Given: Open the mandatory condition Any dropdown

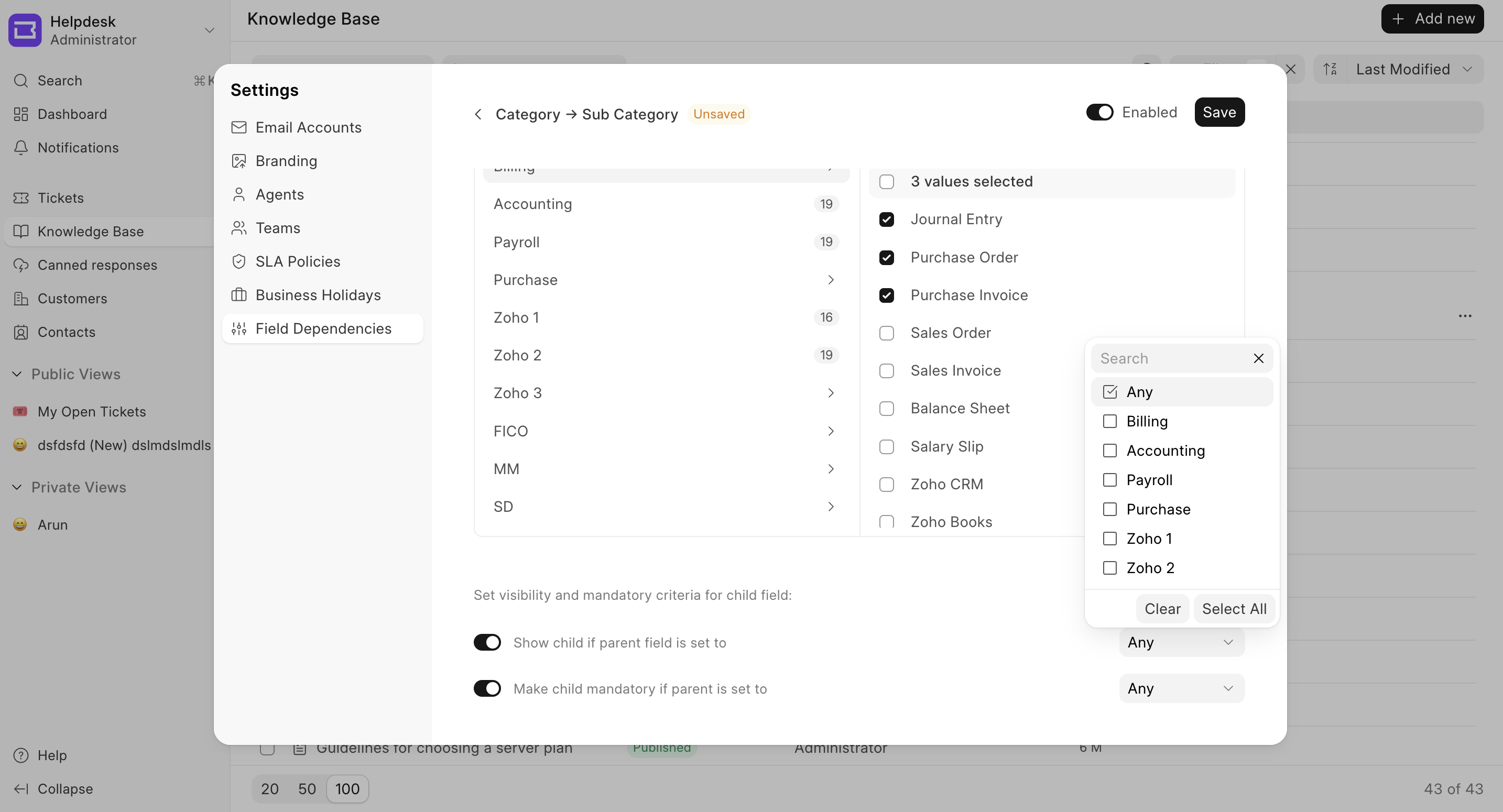Looking at the screenshot, I should [x=1181, y=688].
